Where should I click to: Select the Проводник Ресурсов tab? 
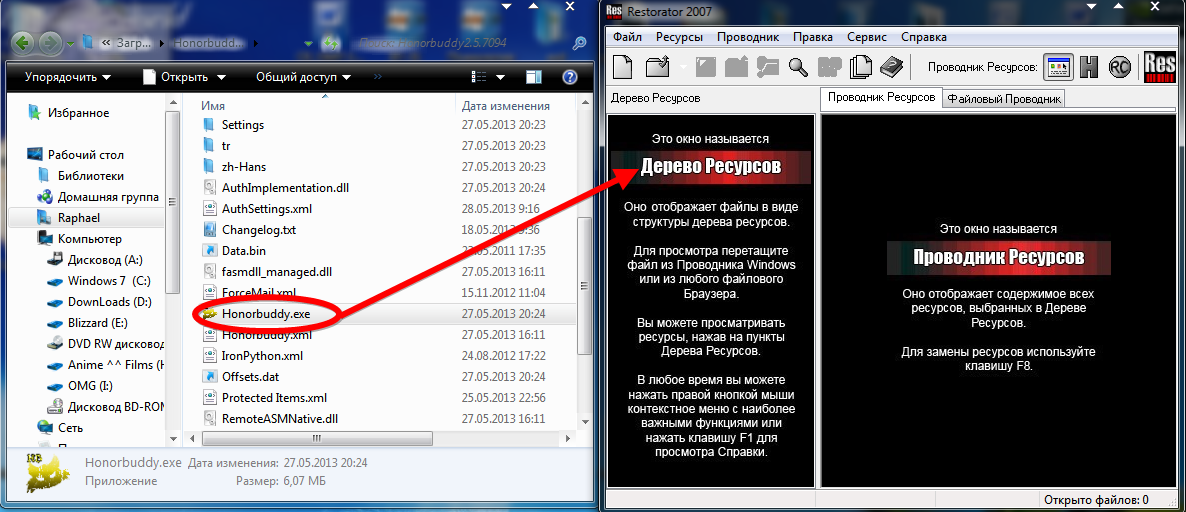point(881,98)
